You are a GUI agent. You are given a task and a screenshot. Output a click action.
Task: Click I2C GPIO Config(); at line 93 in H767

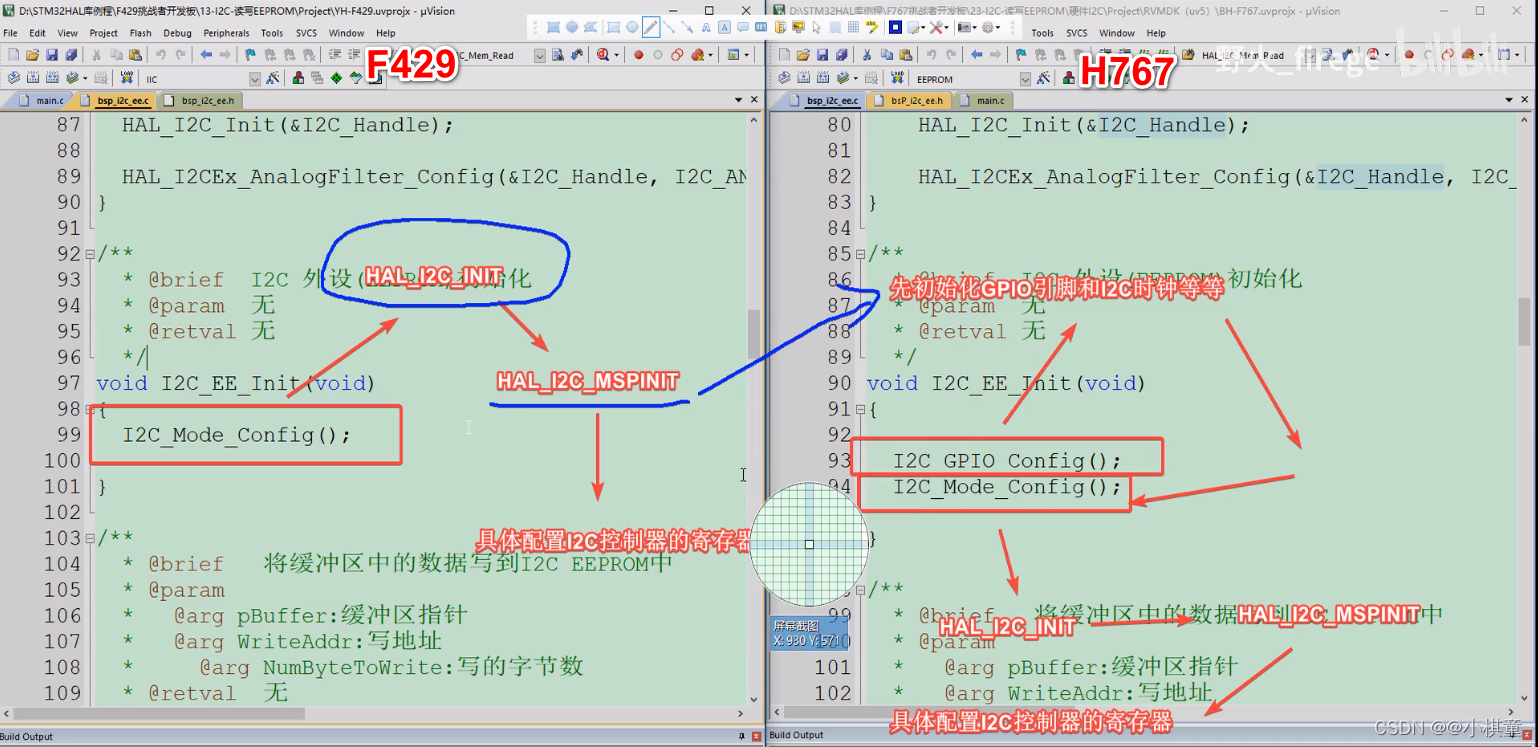pos(1008,461)
